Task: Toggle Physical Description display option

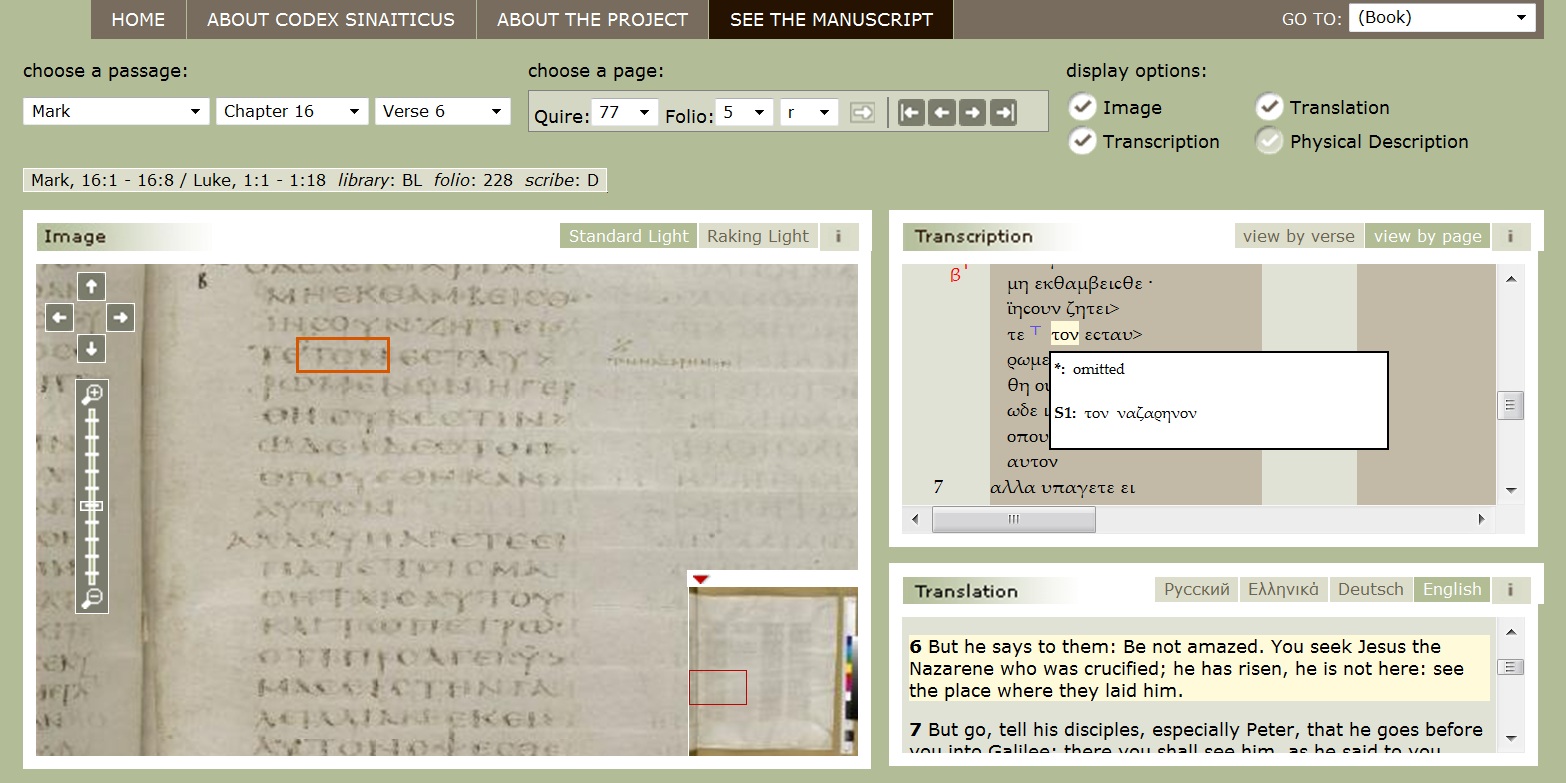Action: coord(1269,141)
